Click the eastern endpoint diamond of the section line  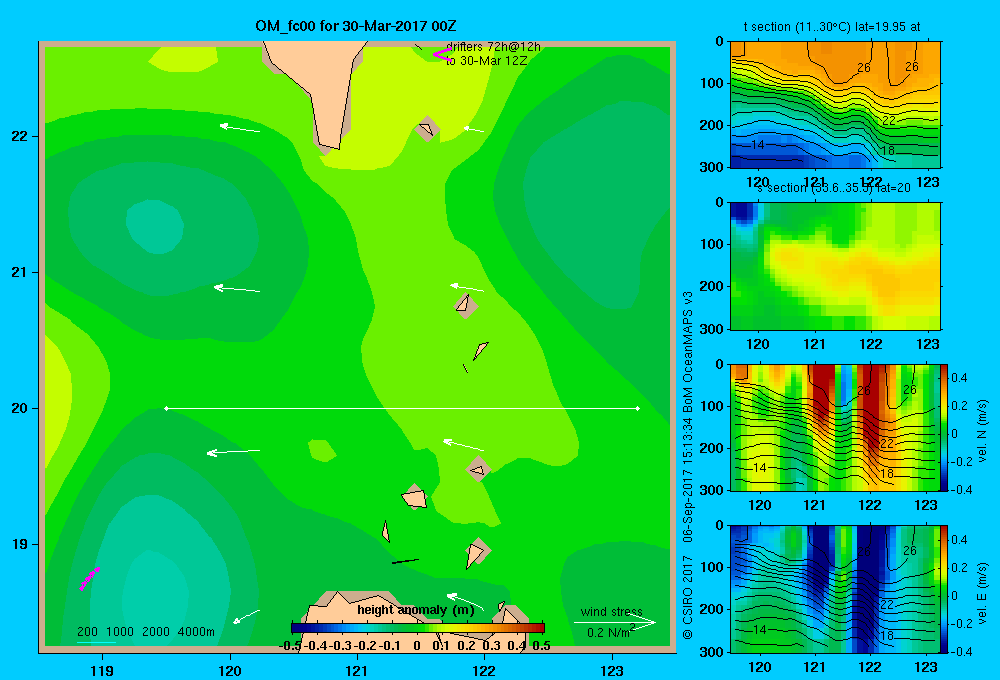pyautogui.click(x=637, y=408)
